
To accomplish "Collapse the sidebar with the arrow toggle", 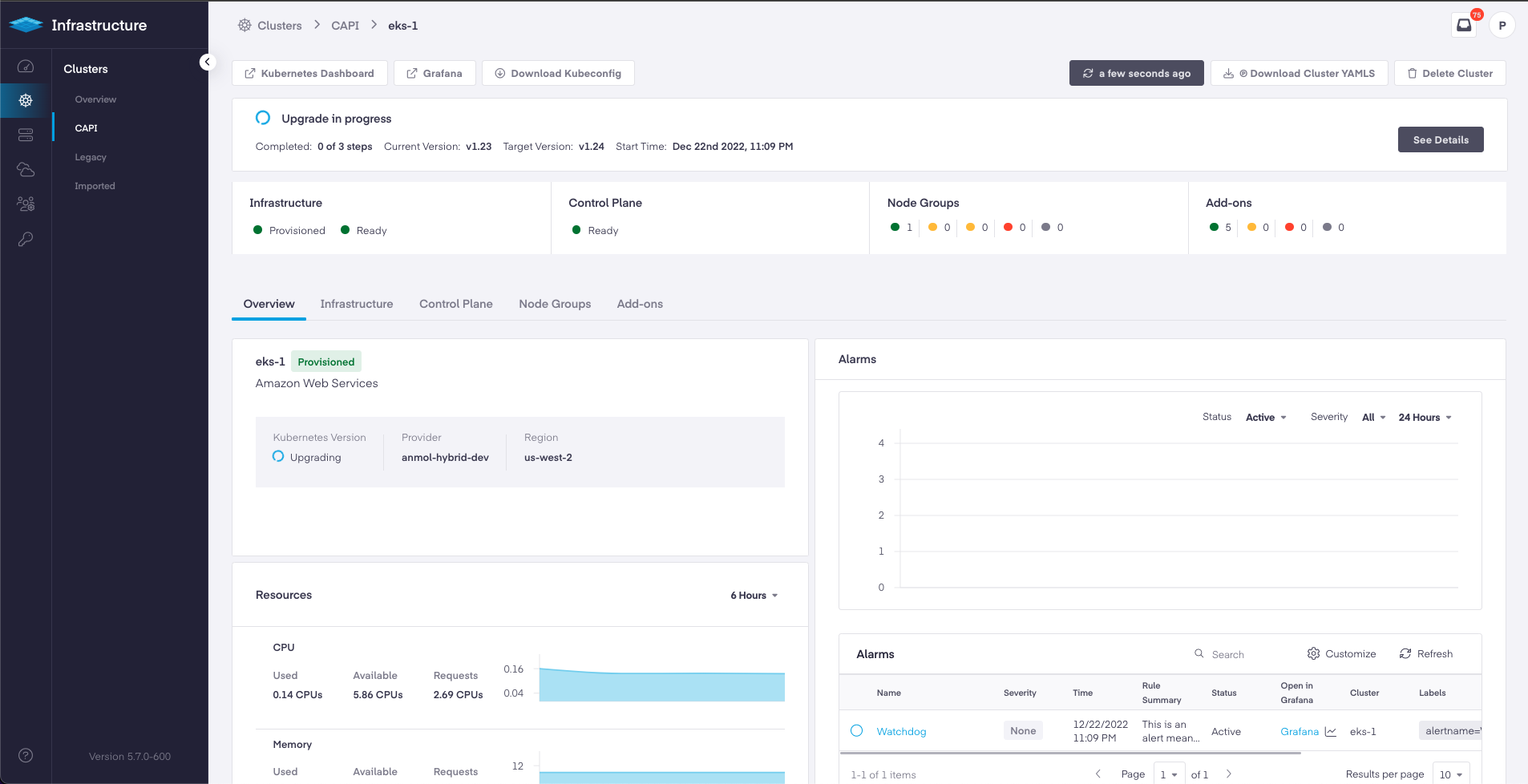I will pyautogui.click(x=207, y=62).
